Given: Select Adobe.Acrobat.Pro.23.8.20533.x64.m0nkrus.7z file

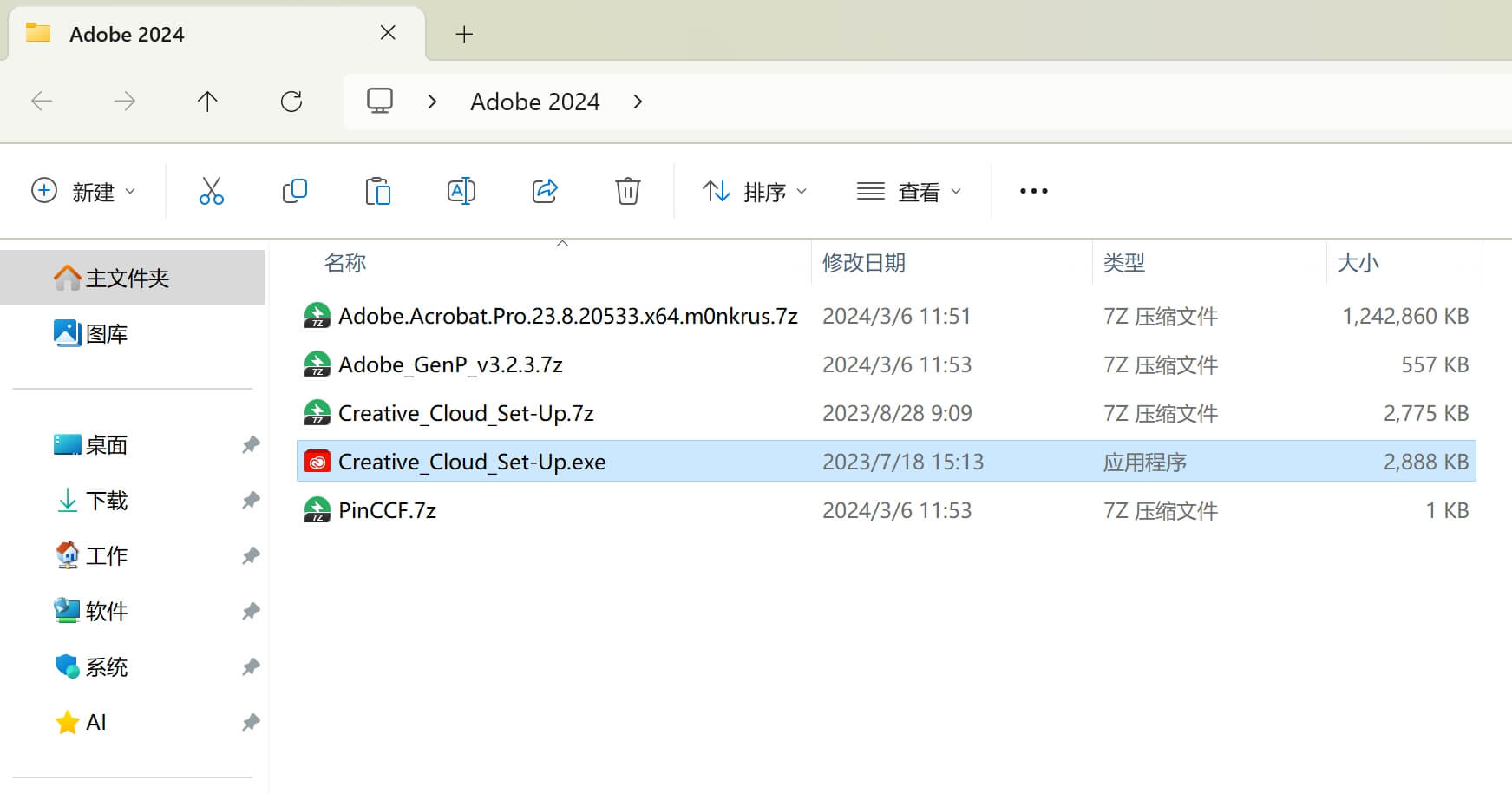Looking at the screenshot, I should point(887,316).
